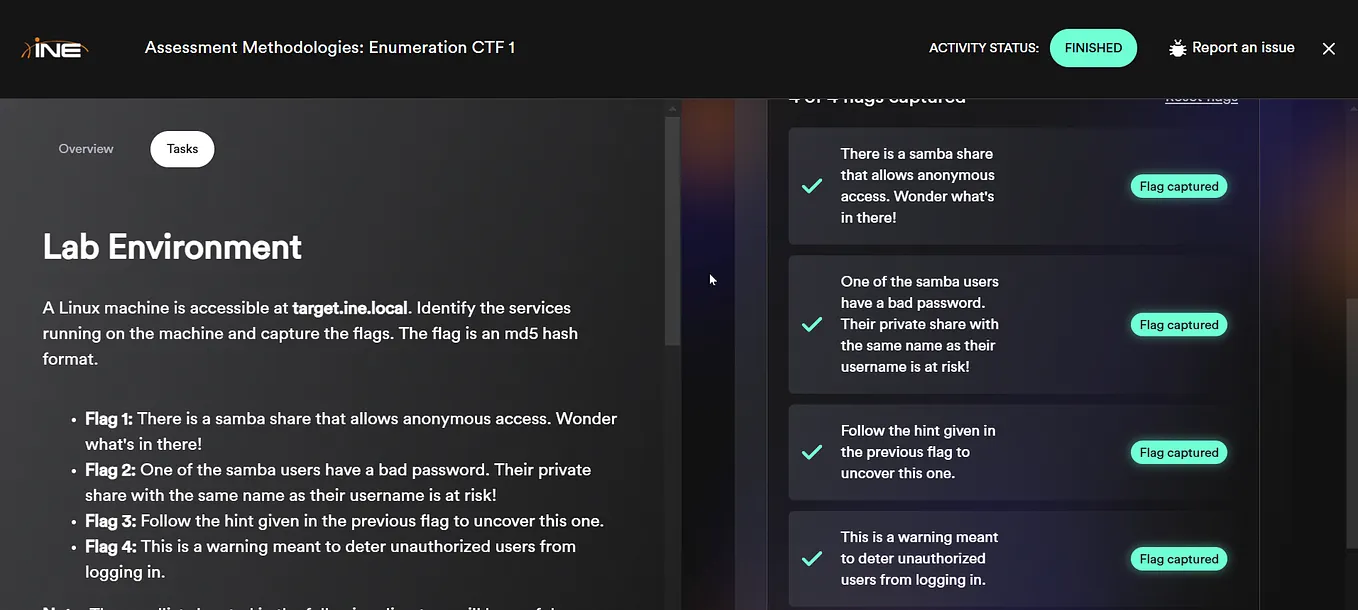
Task: Click 'Flag captured' on the third flag card
Action: (1178, 452)
